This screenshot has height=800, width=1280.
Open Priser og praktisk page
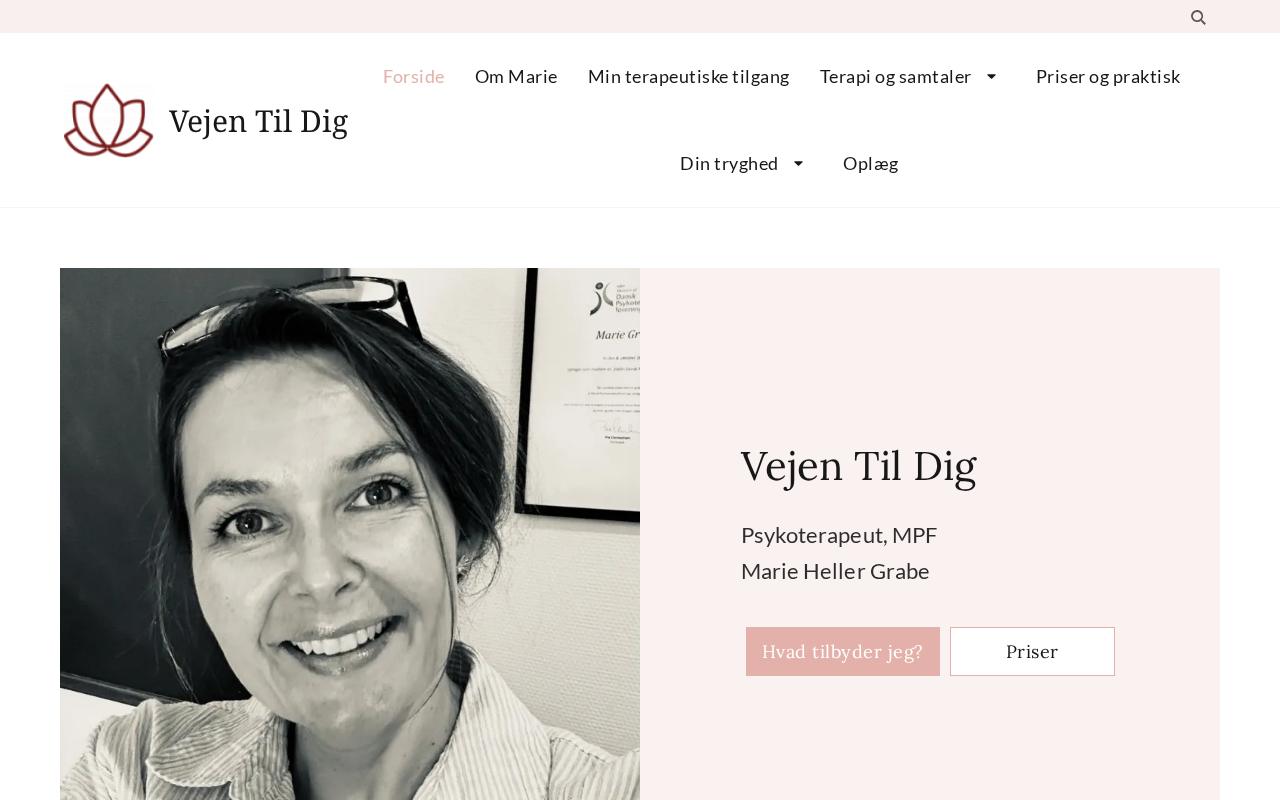tap(1108, 76)
